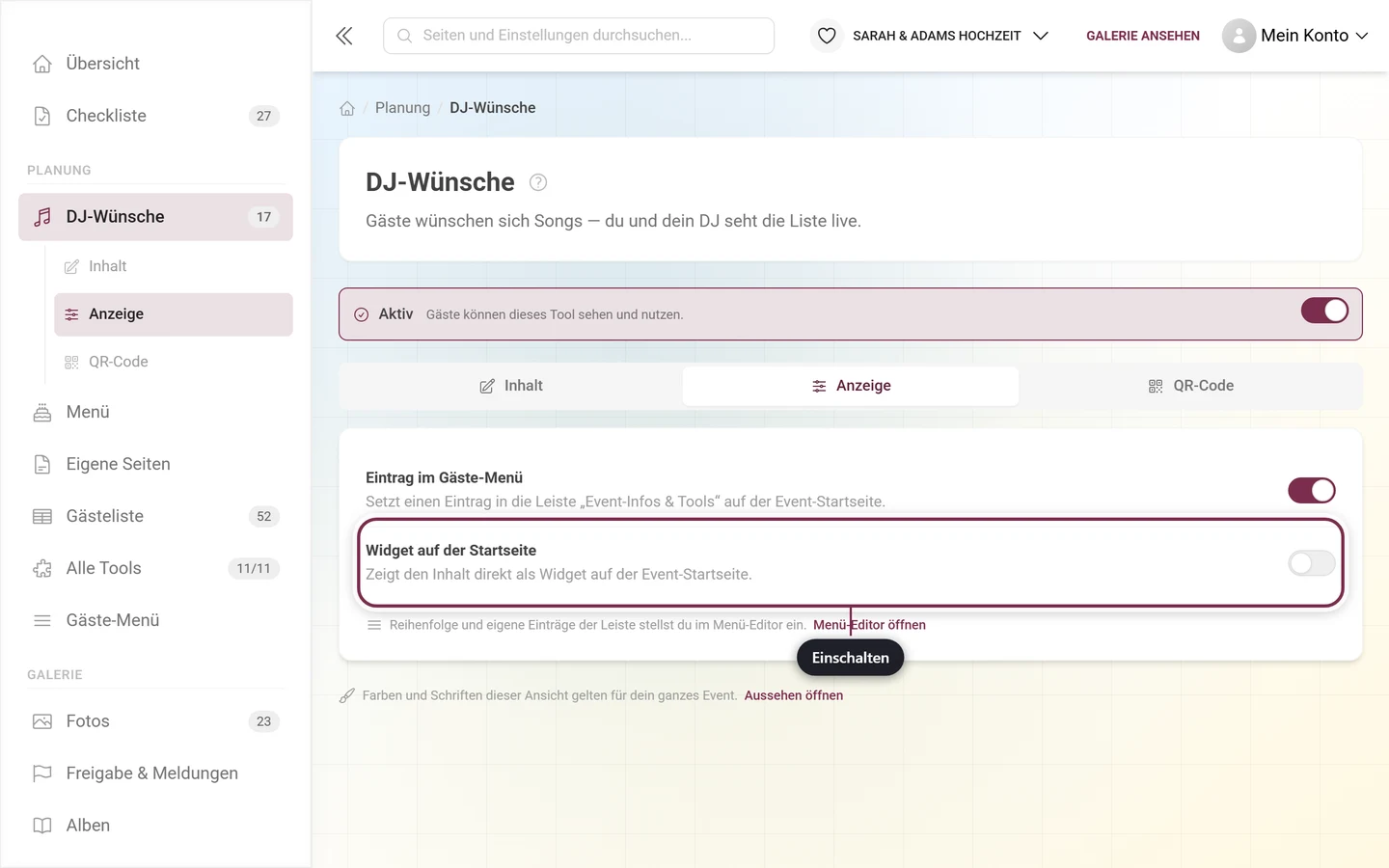Viewport: 1389px width, 868px height.
Task: Click the brush icon beside Farben und Schriften
Action: [x=347, y=695]
